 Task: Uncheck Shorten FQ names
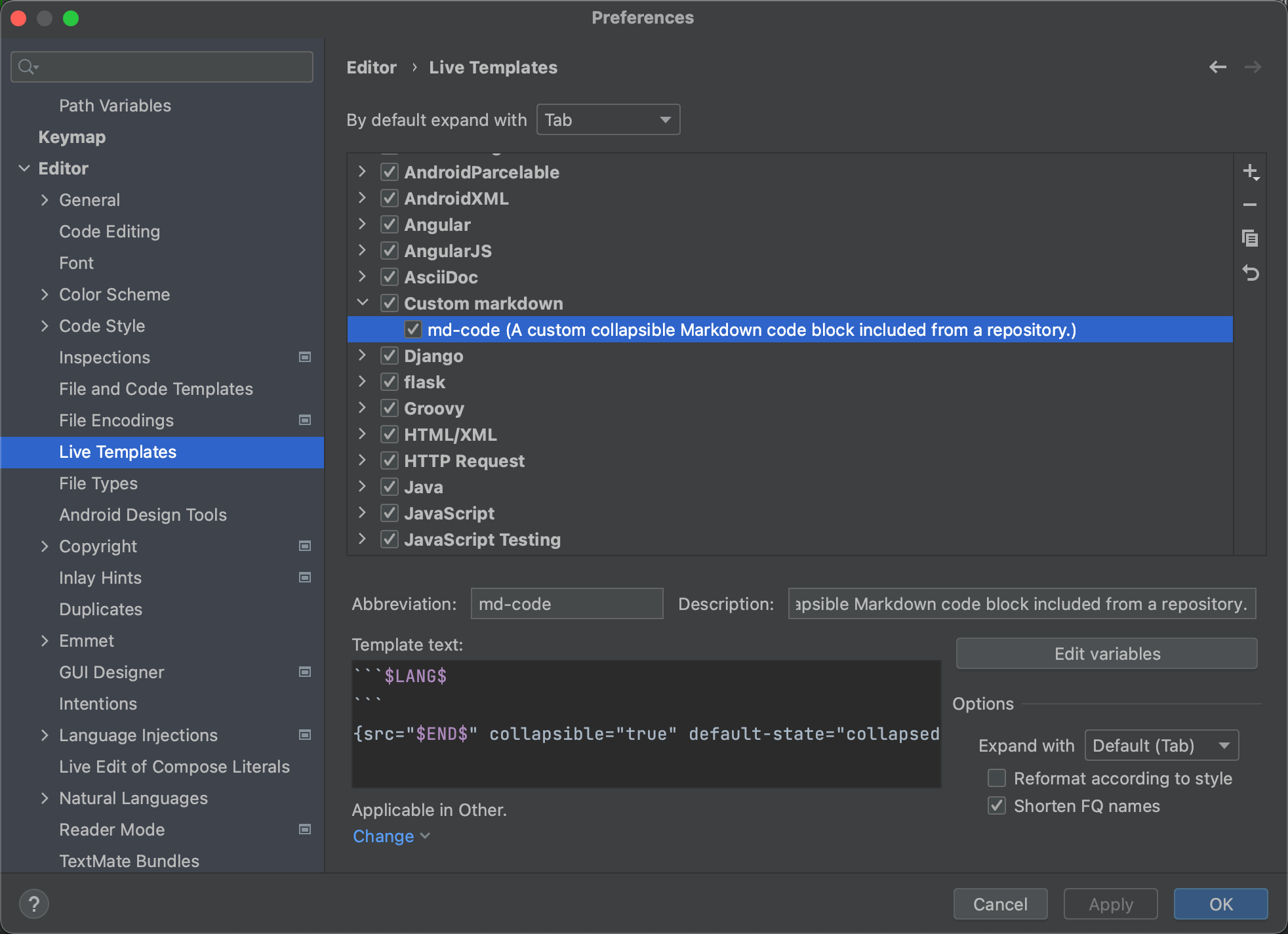997,805
